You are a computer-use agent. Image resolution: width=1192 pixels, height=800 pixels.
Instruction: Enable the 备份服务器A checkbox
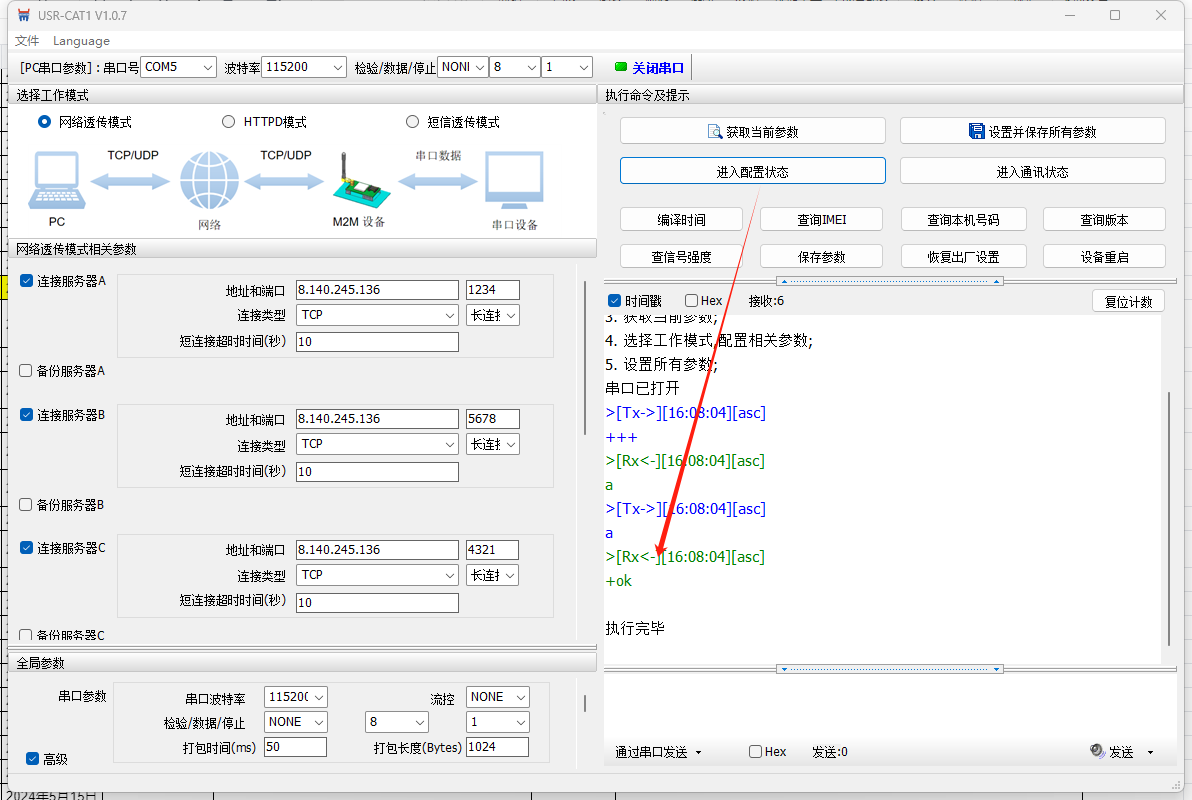(x=26, y=371)
